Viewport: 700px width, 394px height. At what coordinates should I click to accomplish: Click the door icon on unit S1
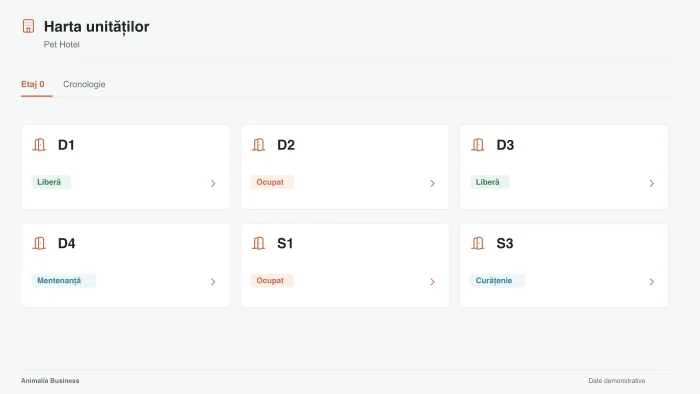click(258, 243)
